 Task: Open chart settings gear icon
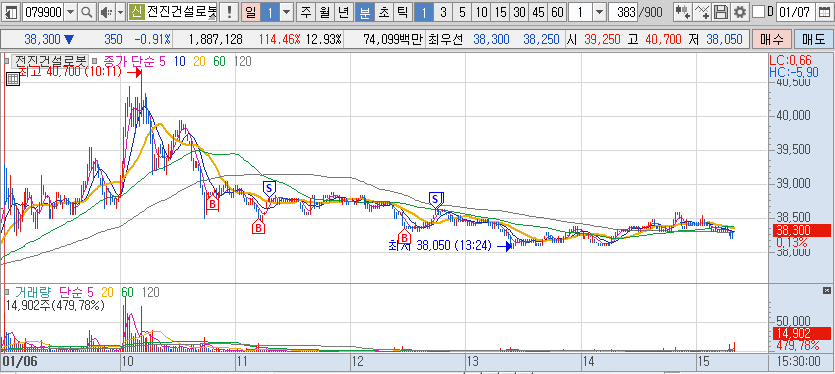pyautogui.click(x=739, y=12)
